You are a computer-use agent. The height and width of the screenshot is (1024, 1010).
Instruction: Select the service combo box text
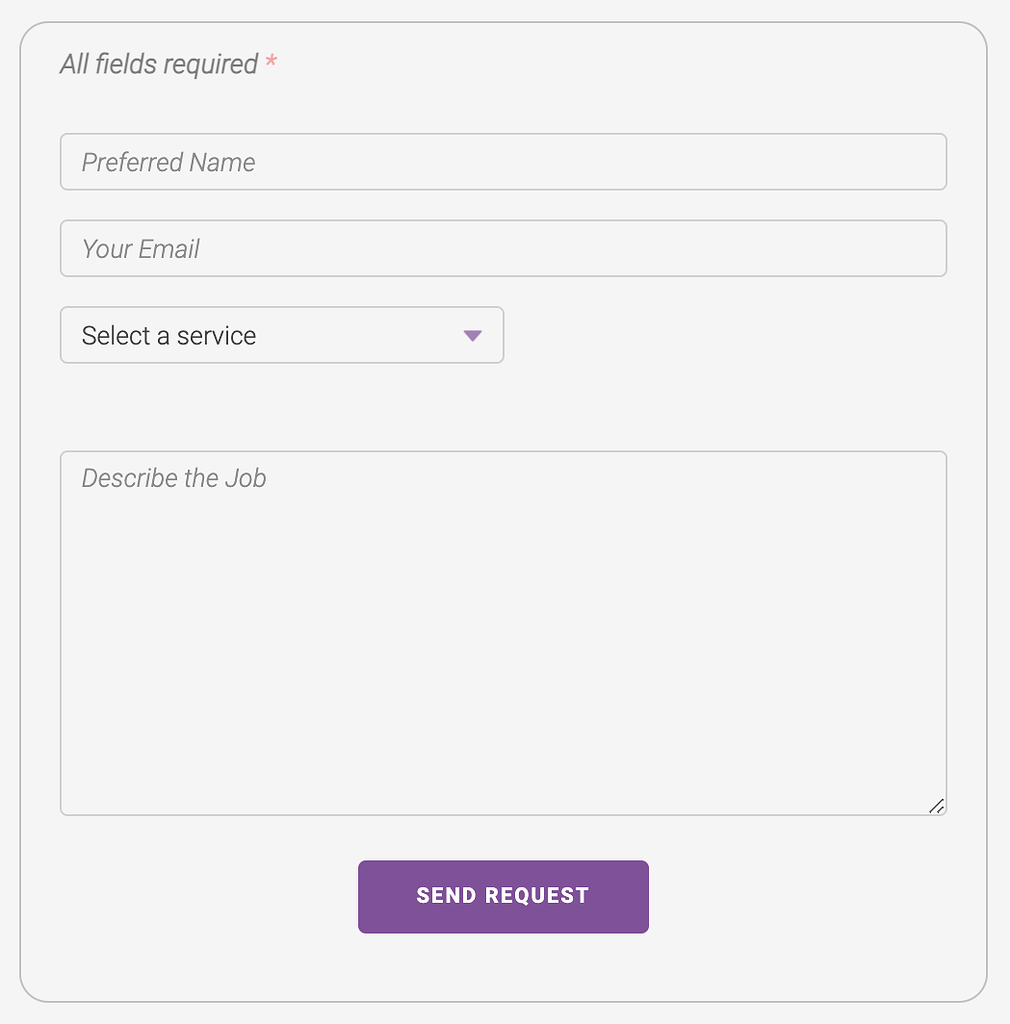168,336
